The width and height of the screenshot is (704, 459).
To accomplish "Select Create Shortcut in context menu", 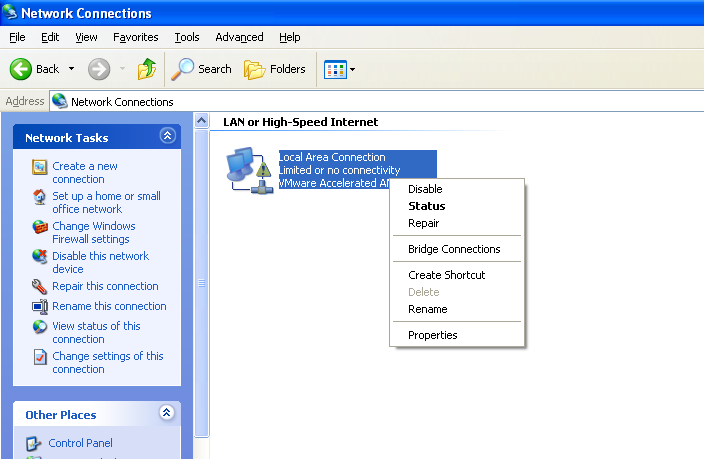I will 457,275.
